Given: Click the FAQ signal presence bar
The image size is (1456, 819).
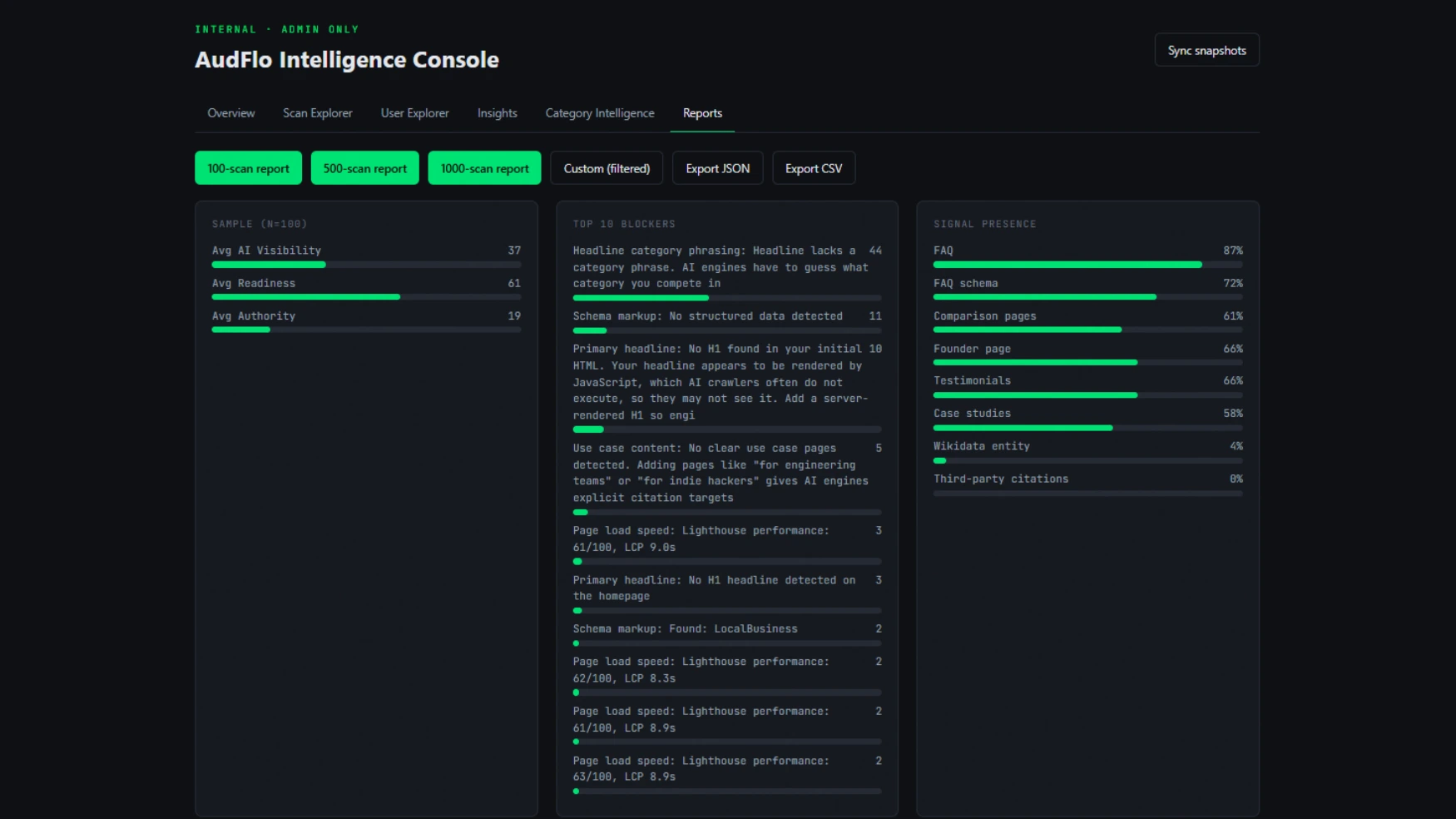Looking at the screenshot, I should coord(1087,265).
